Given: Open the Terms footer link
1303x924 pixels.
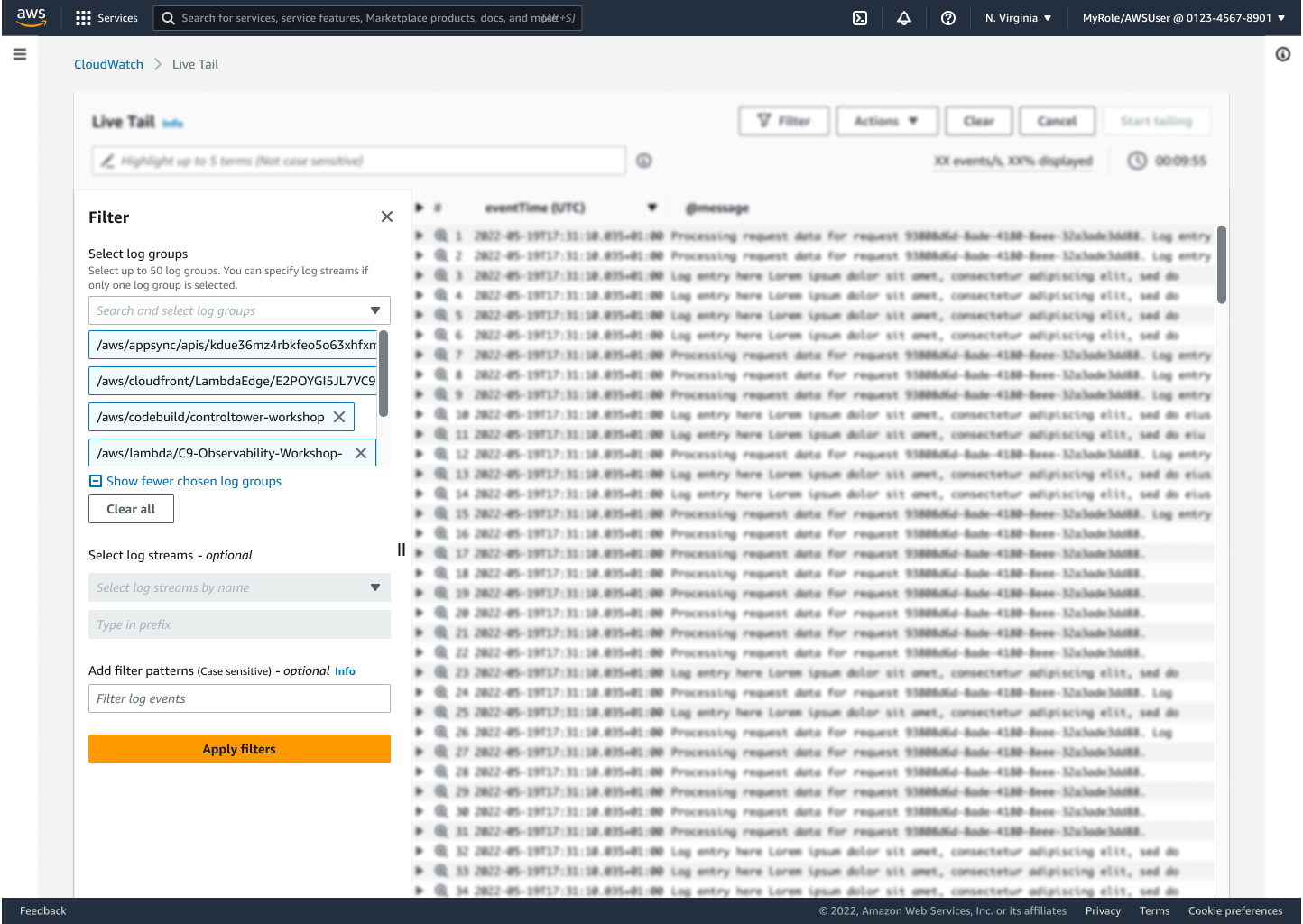Looking at the screenshot, I should tap(1154, 911).
